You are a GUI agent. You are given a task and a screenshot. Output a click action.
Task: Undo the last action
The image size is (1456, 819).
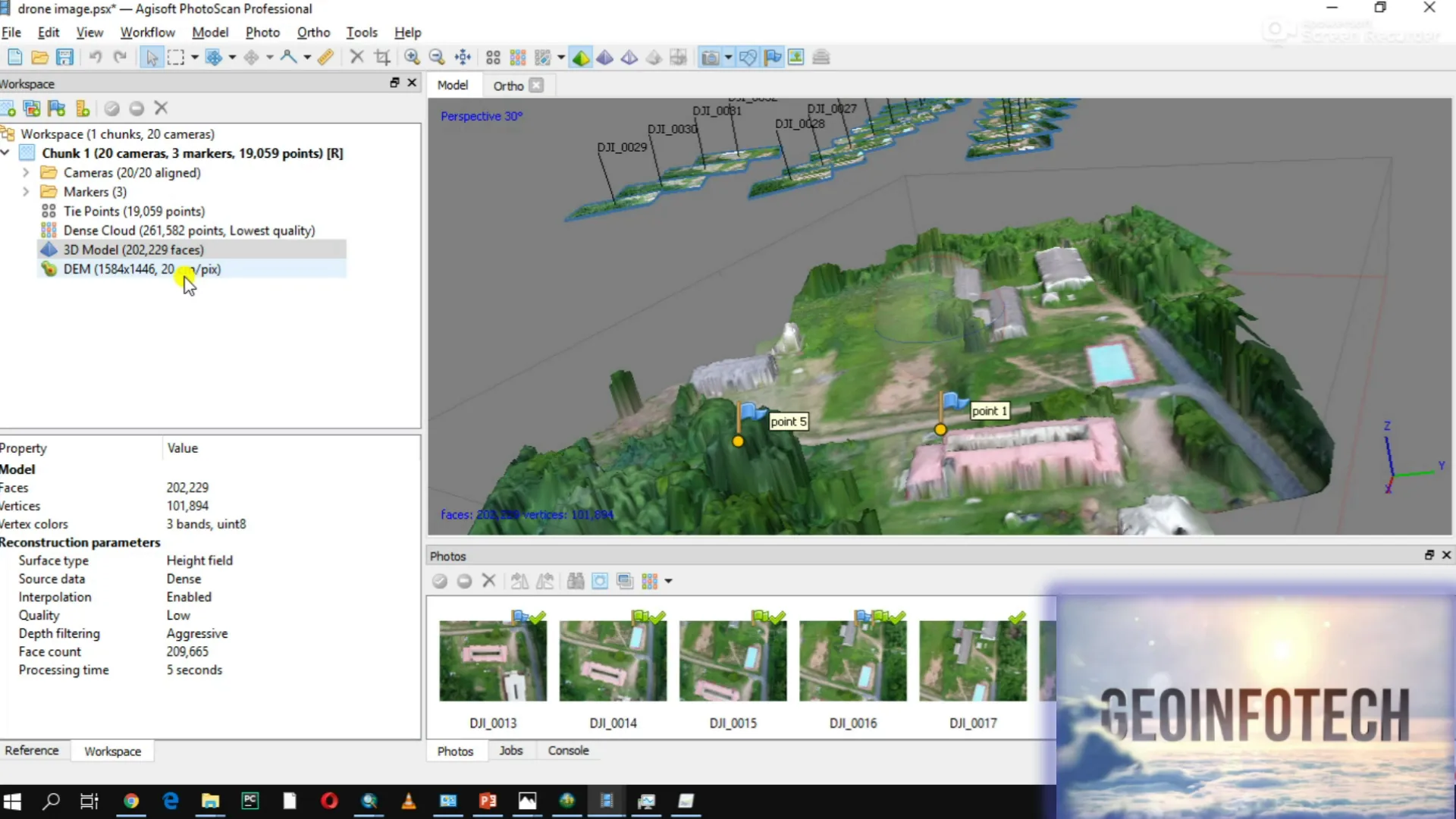click(95, 57)
